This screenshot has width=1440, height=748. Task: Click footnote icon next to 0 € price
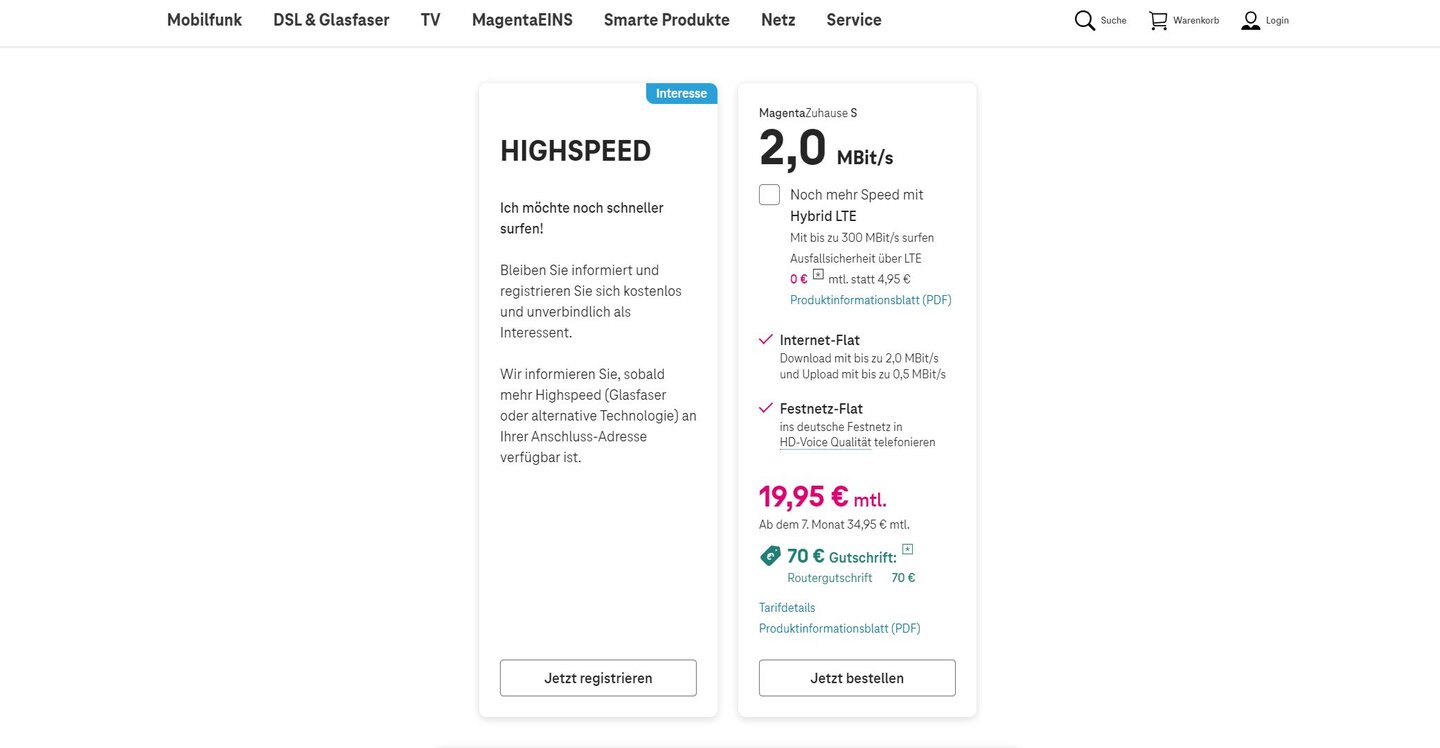818,274
